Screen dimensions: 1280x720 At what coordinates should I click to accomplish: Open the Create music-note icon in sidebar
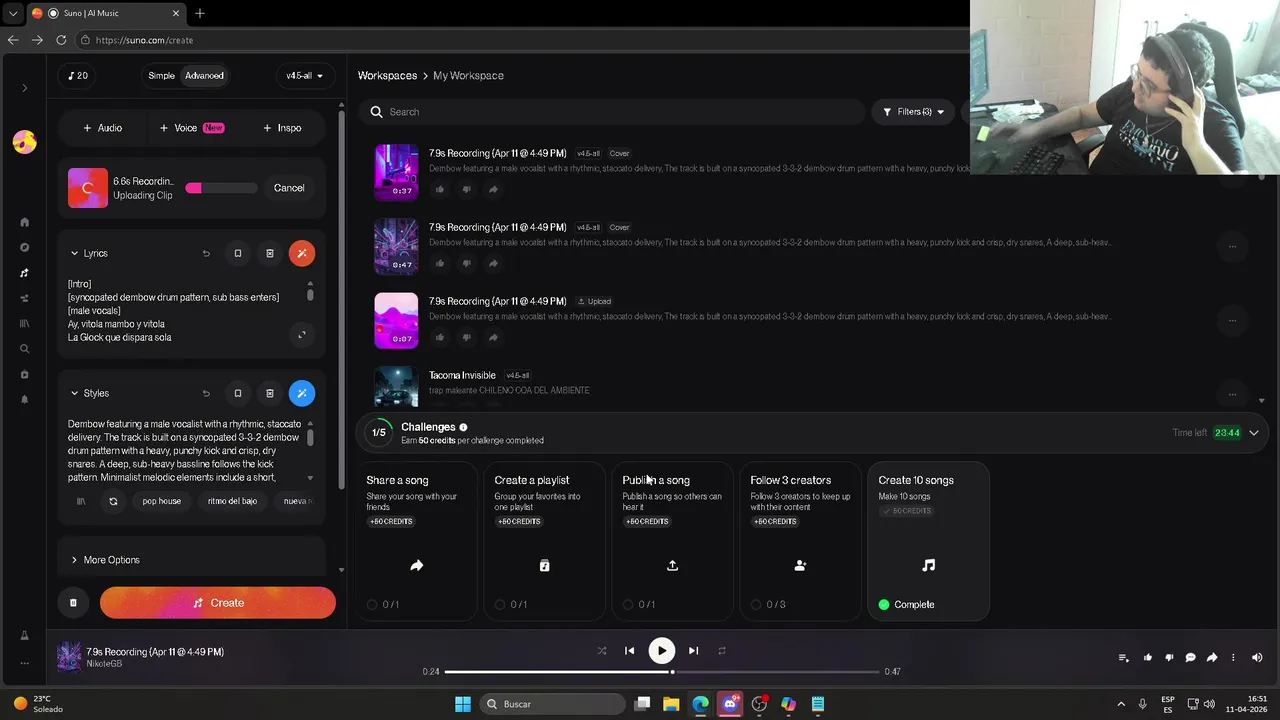click(25, 273)
